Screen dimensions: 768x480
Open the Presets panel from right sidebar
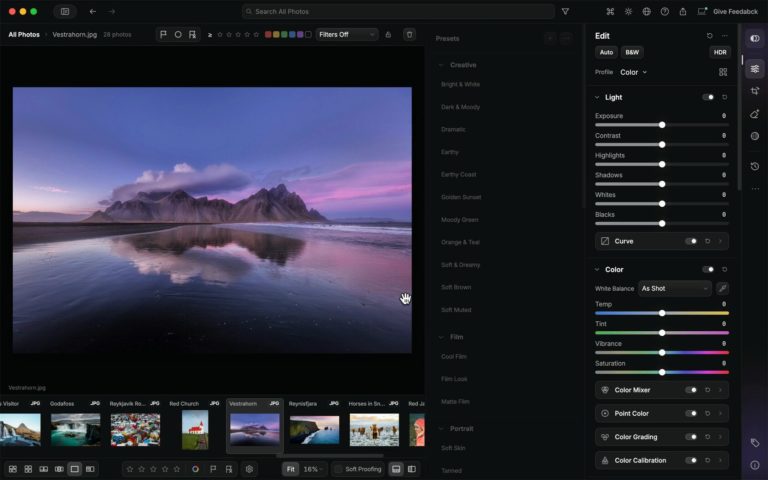tap(755, 38)
